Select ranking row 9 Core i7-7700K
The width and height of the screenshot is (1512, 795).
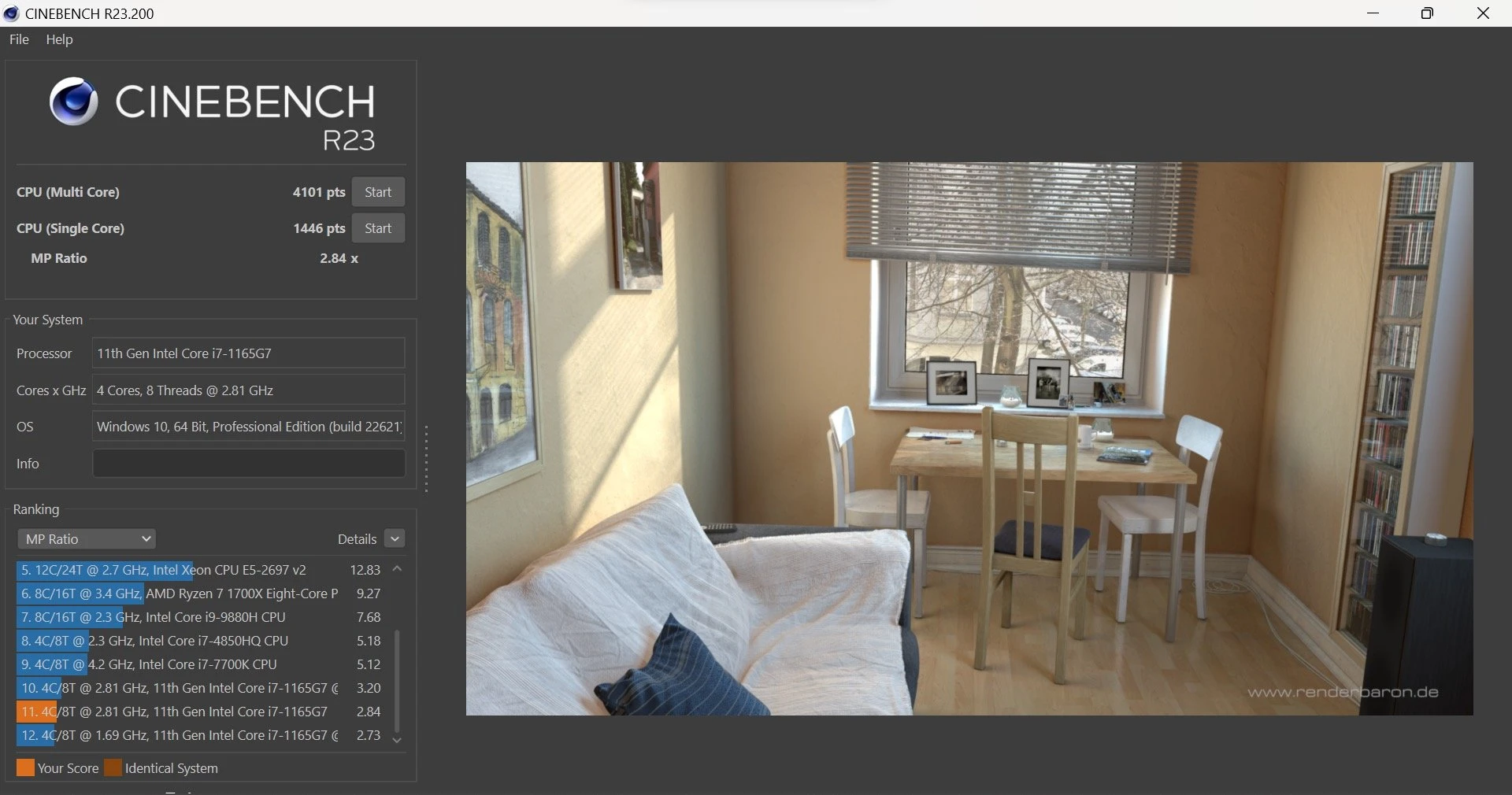[x=201, y=664]
